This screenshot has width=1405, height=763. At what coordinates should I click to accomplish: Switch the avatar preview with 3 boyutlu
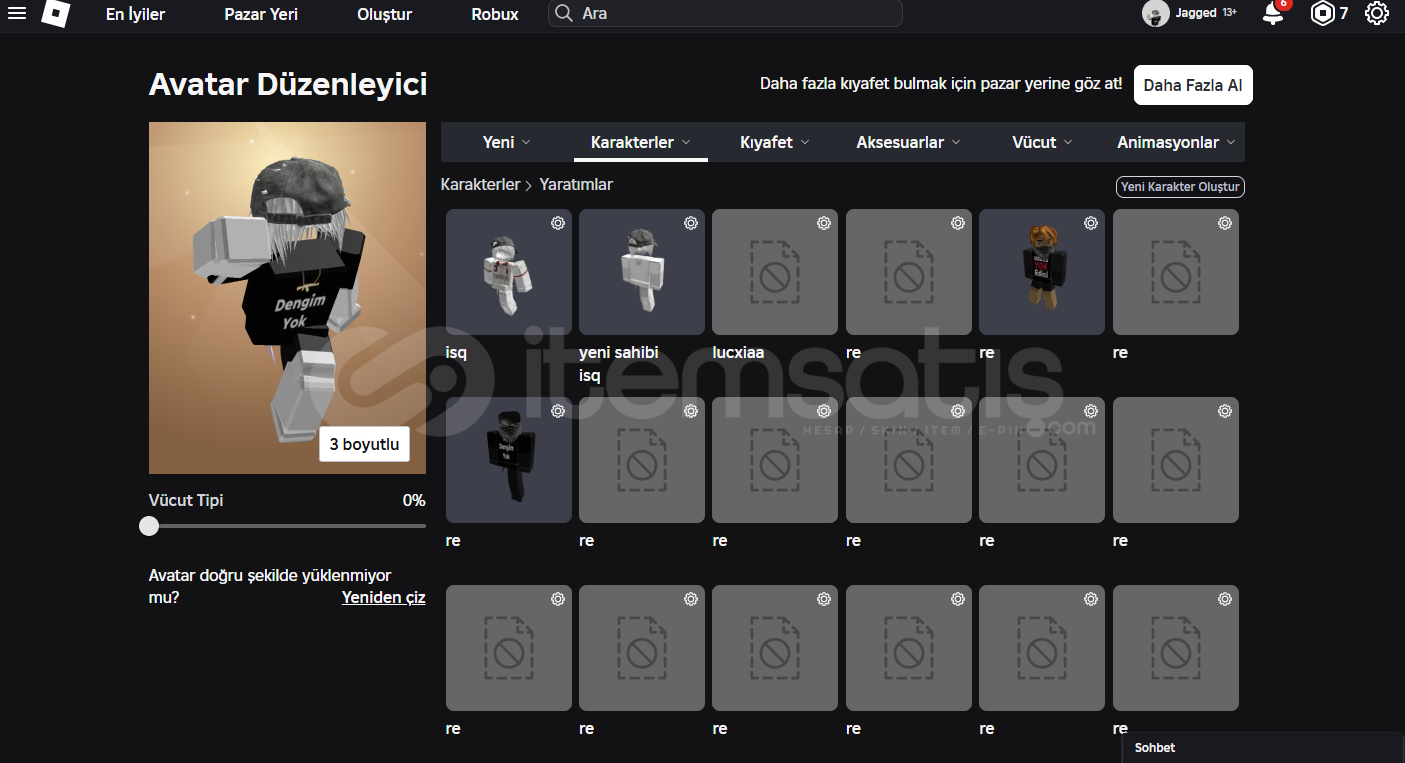tap(364, 445)
